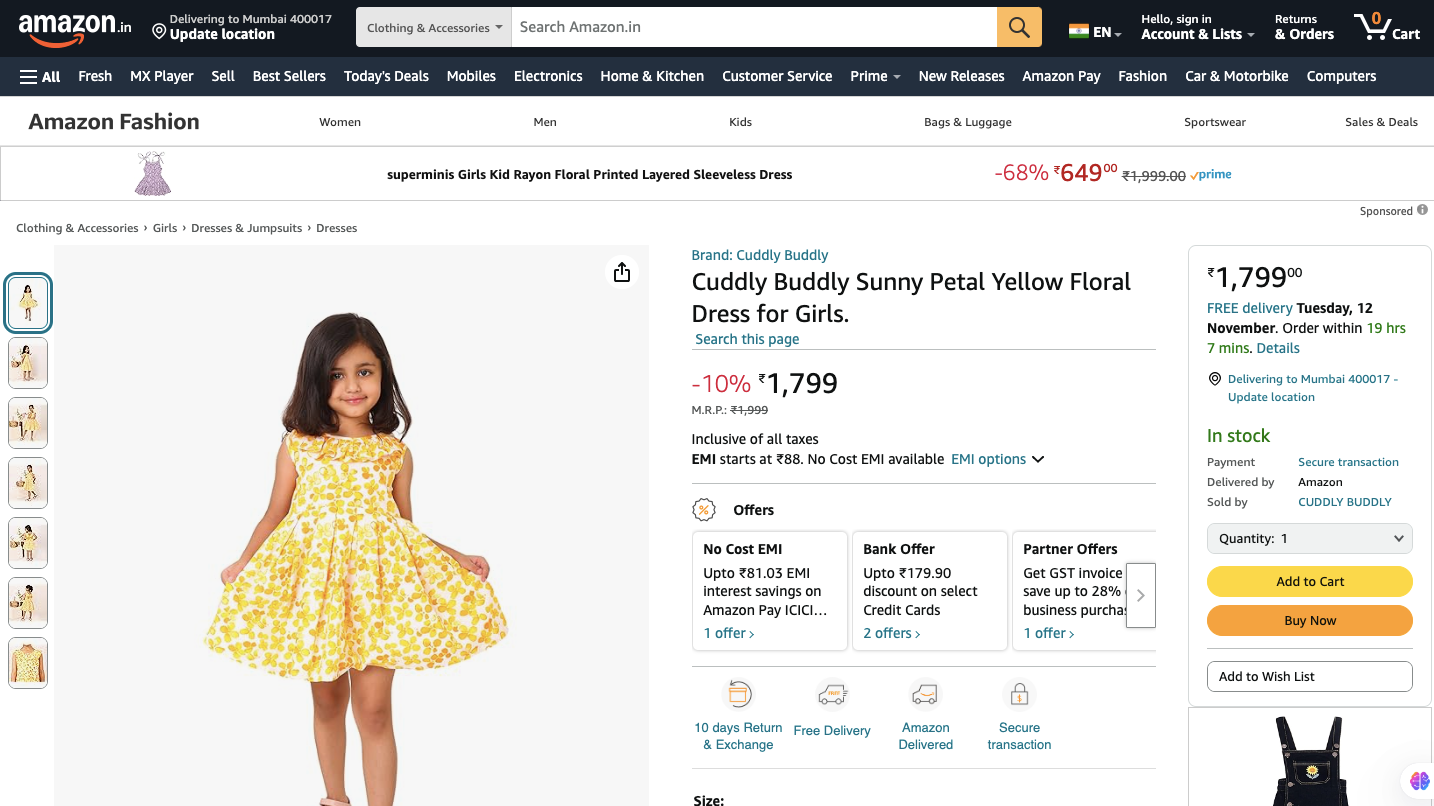Click the 10 days Return & Exchange icon
This screenshot has width=1434, height=806.
(x=738, y=694)
